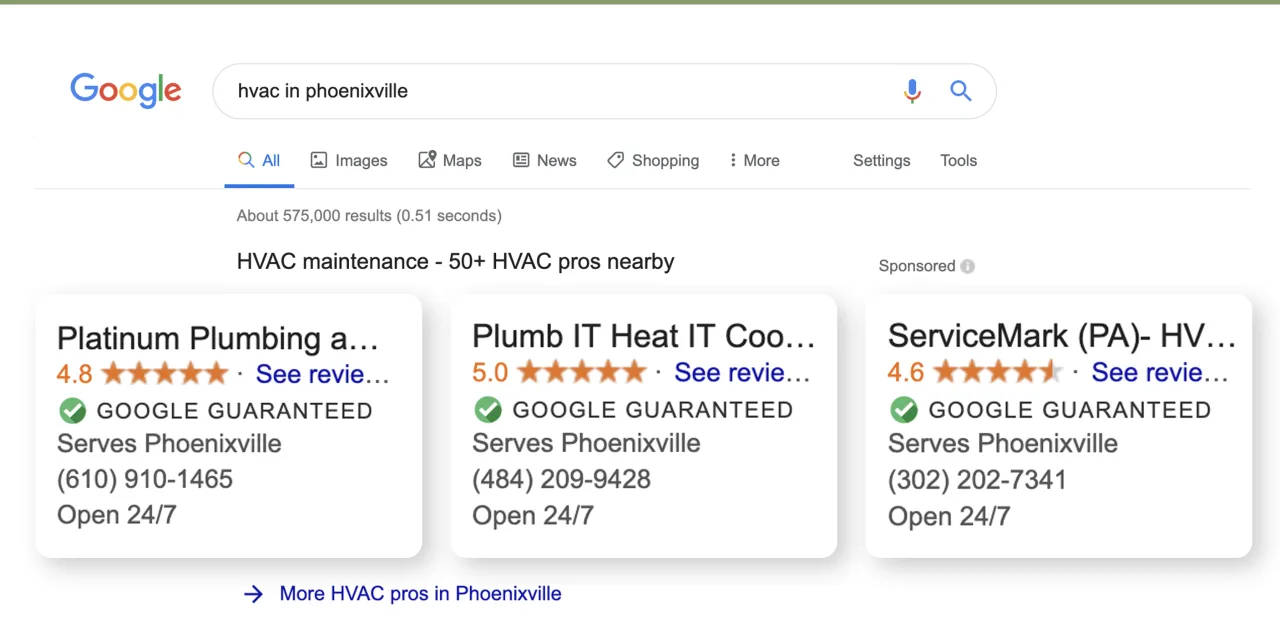
Task: Start voice search with microphone icon
Action: [x=912, y=91]
